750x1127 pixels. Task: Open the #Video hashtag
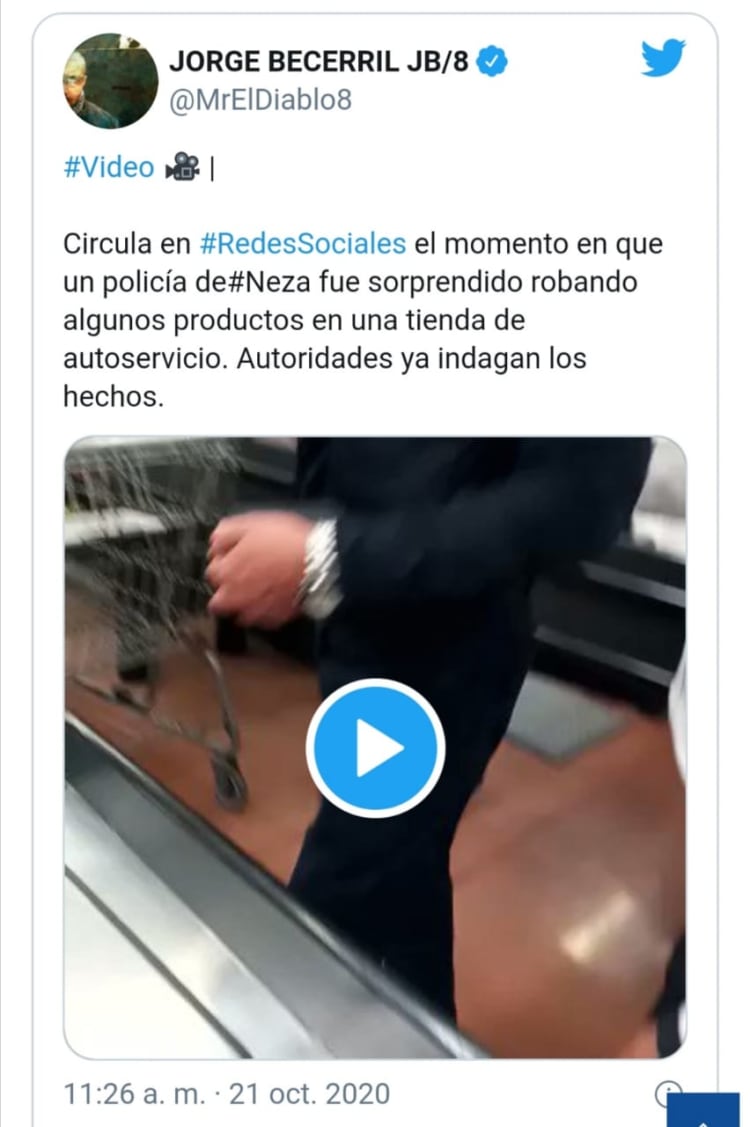109,167
